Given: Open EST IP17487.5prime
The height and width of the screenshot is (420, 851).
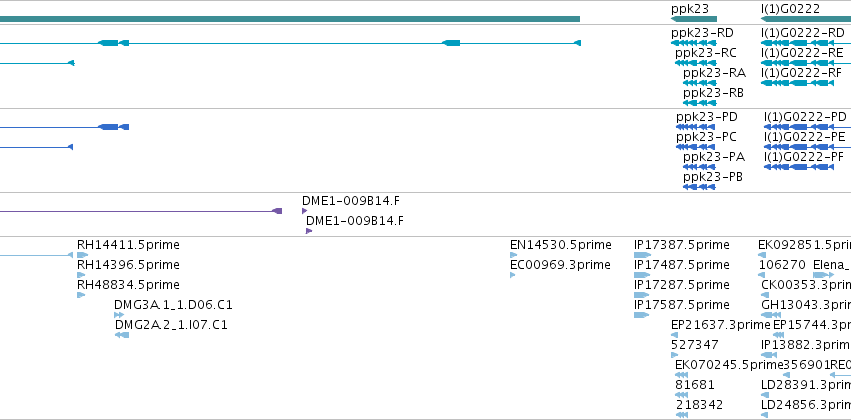Looking at the screenshot, I should pos(682,265).
